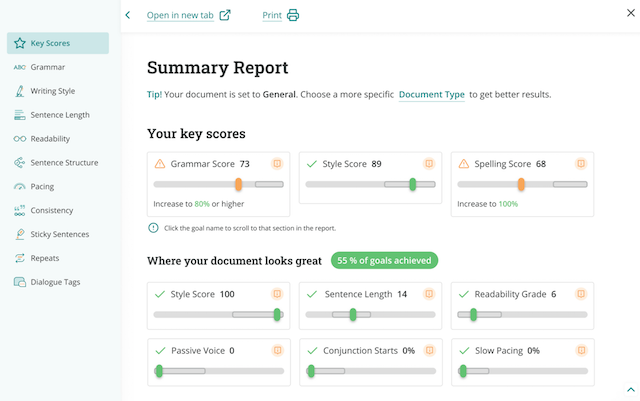The image size is (640, 401).
Task: Click the Style Score 89 slider handle
Action: click(x=413, y=185)
